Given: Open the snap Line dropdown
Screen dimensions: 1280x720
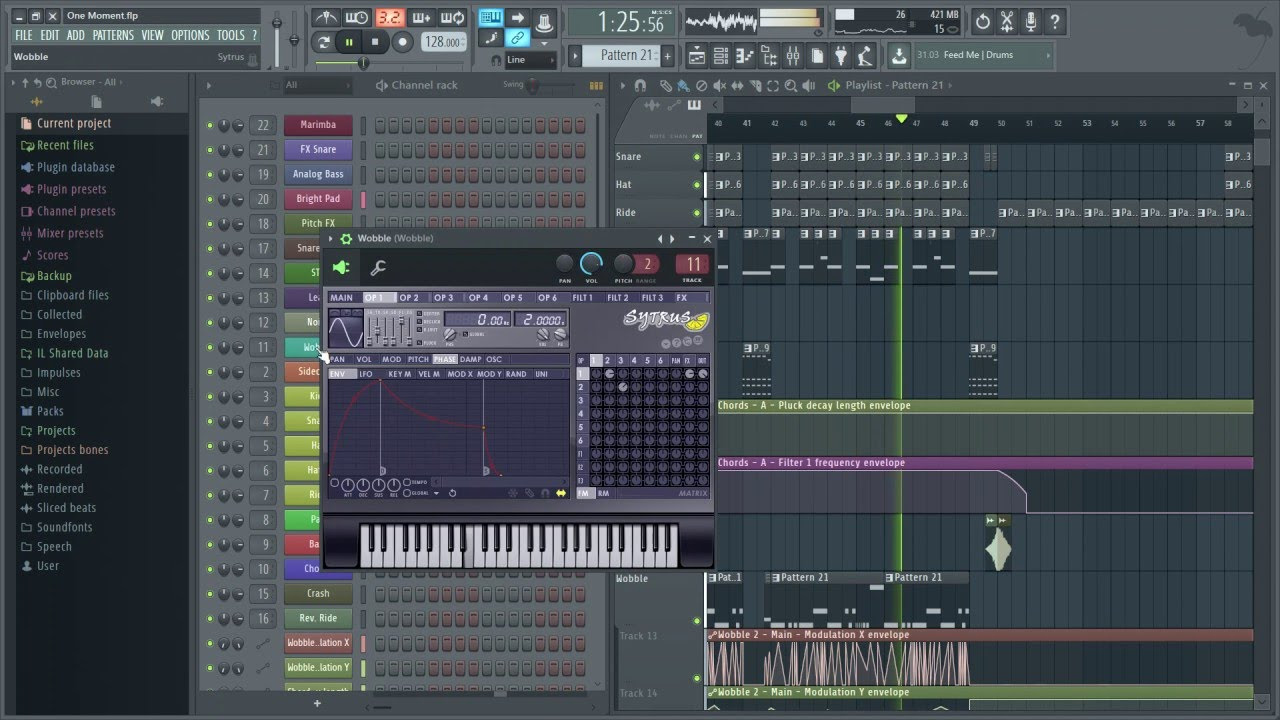Looking at the screenshot, I should point(530,60).
